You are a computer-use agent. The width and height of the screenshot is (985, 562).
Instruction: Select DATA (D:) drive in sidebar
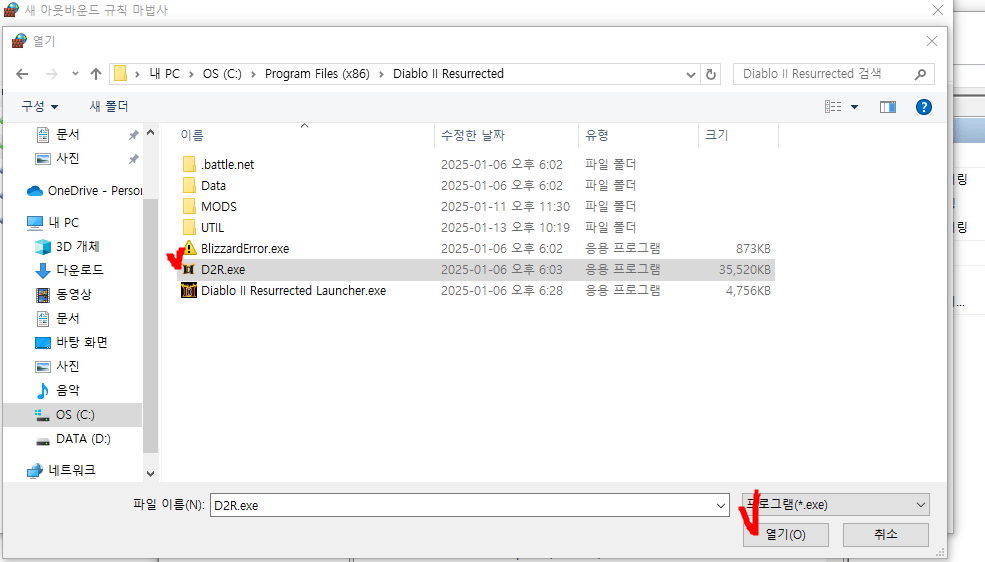[73, 439]
